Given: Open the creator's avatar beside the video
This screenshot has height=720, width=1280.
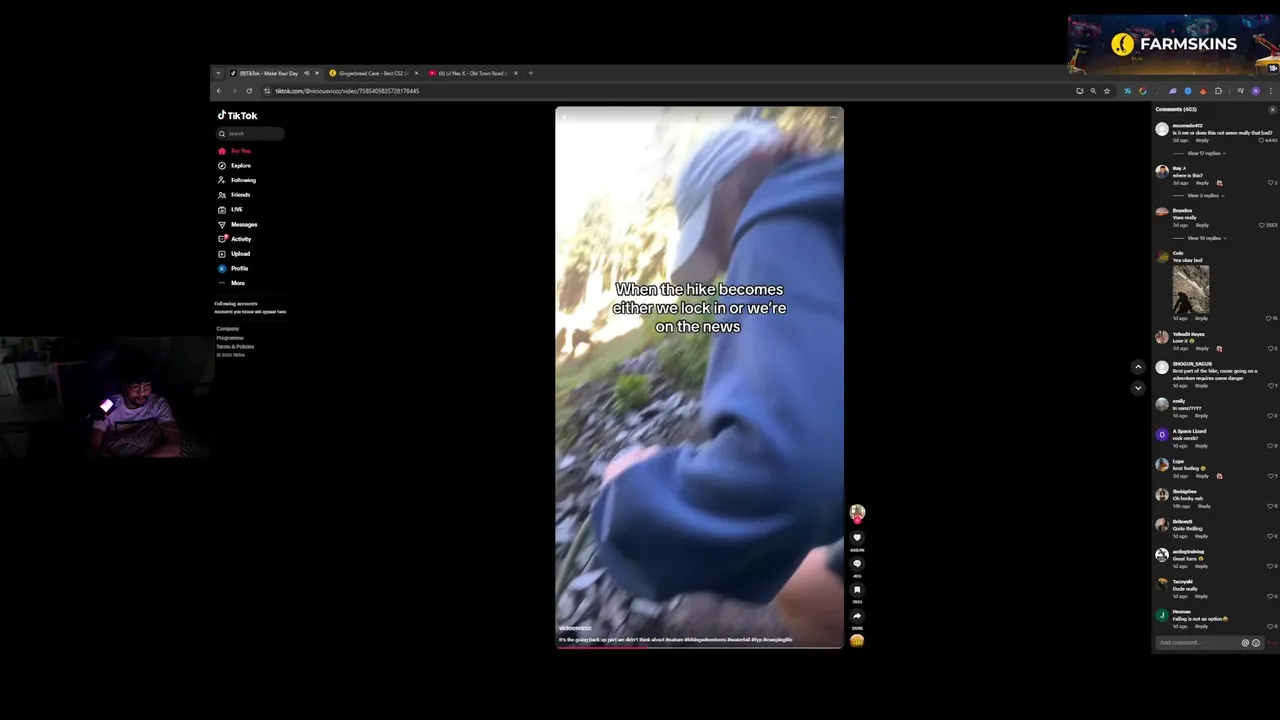Looking at the screenshot, I should click(x=857, y=512).
